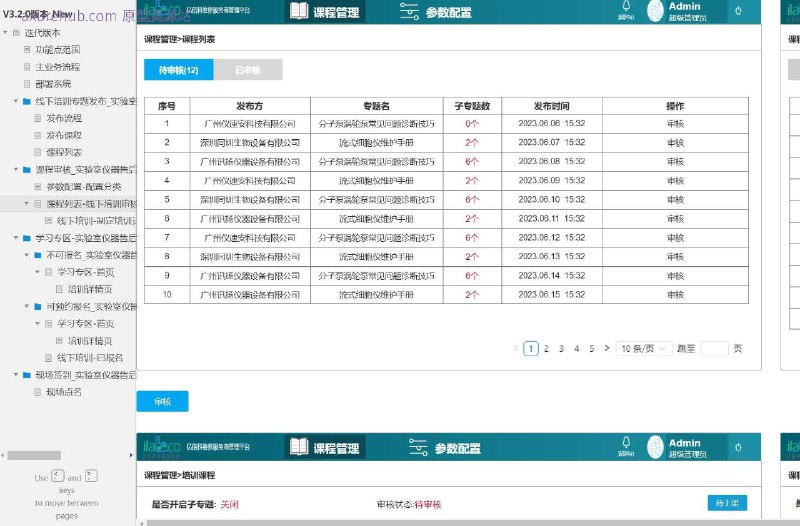Click 审核 link in table row 10
Viewport: 800px width, 526px height.
[675, 294]
